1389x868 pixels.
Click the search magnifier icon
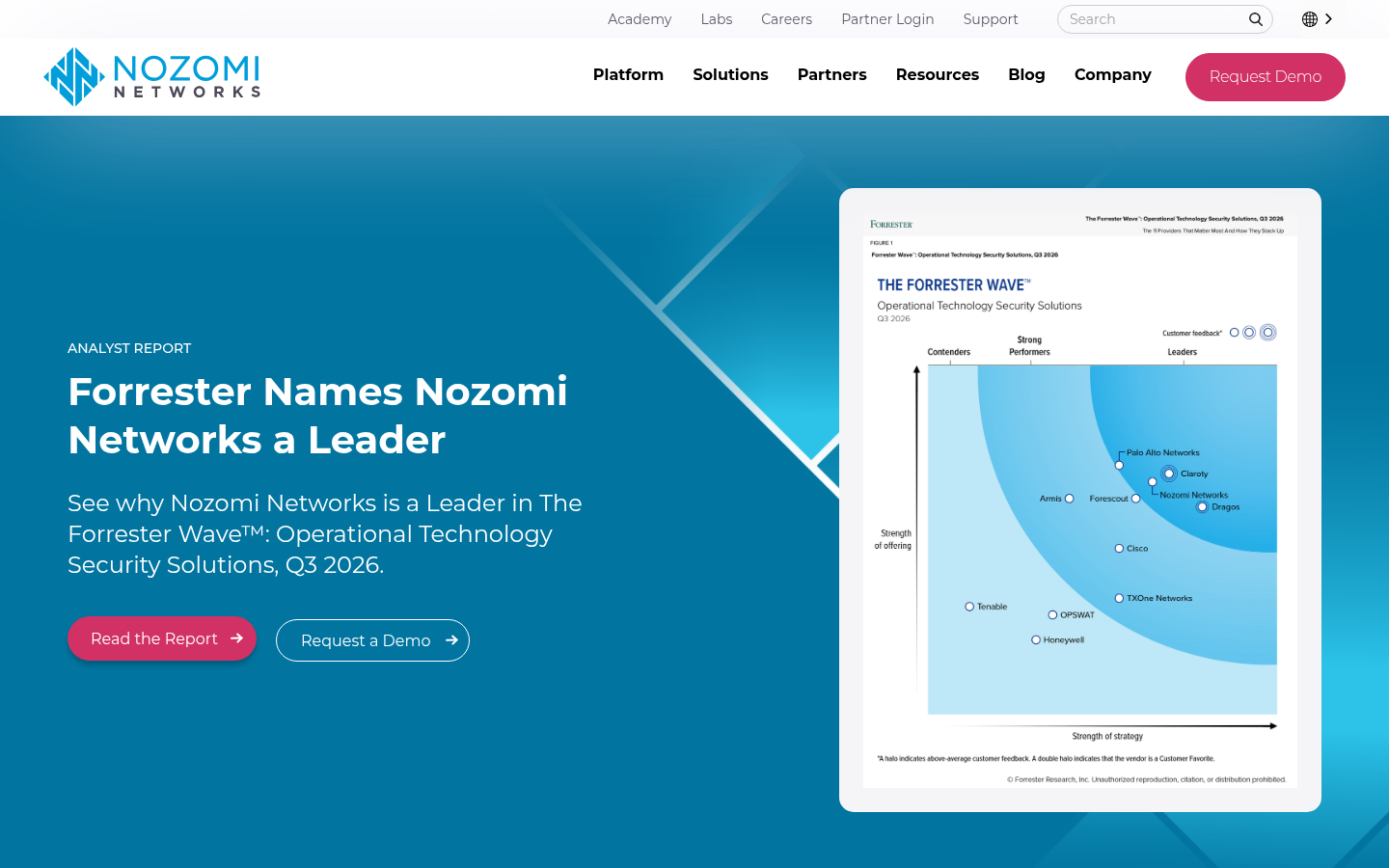pyautogui.click(x=1255, y=19)
